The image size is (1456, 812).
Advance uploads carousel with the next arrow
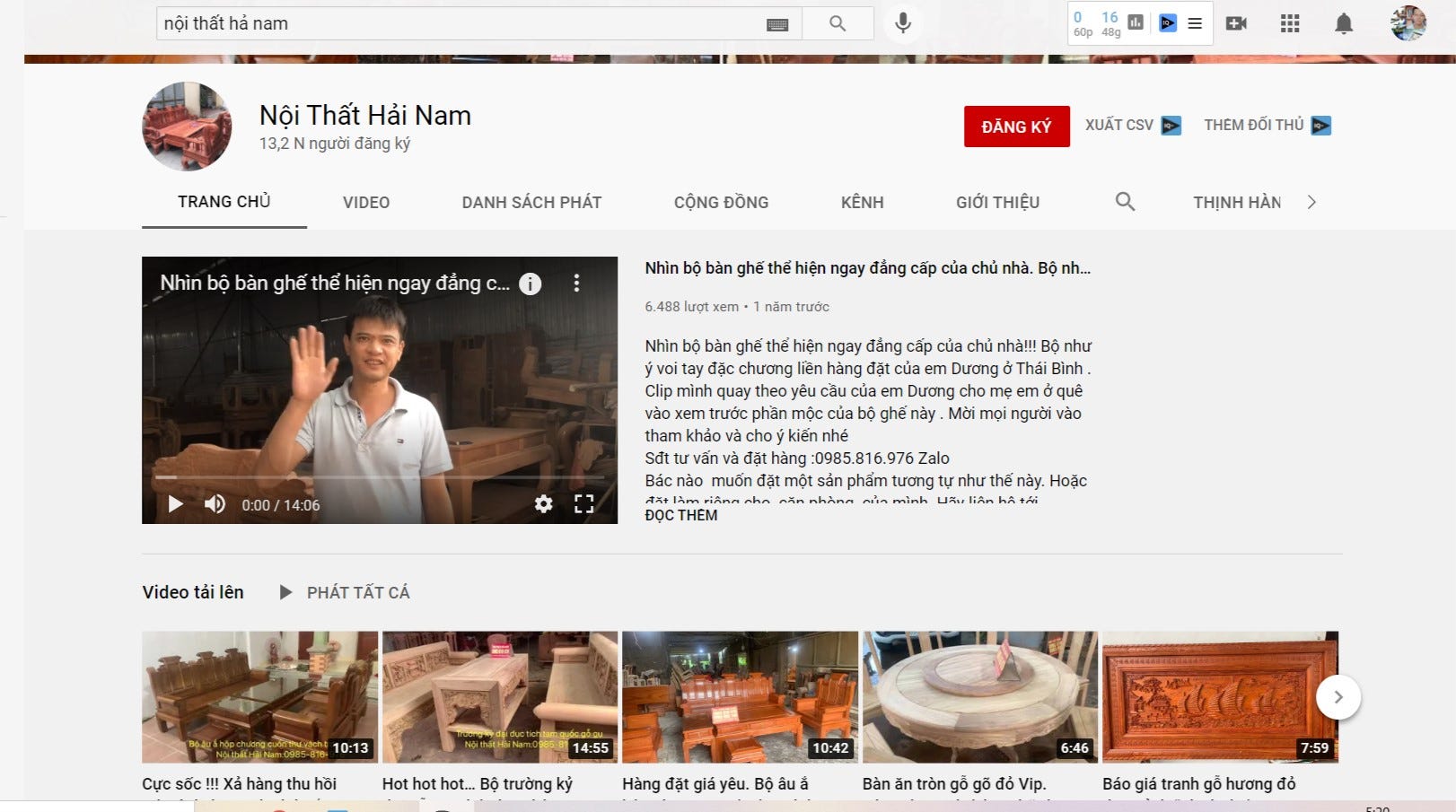1338,697
